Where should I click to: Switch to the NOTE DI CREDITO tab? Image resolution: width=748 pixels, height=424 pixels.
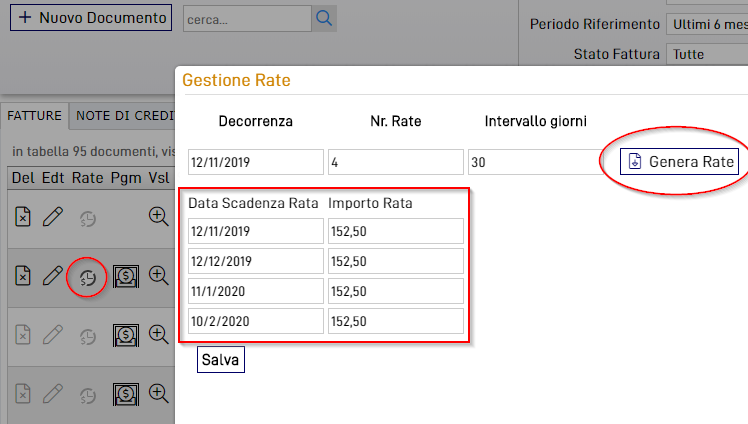tap(122, 116)
